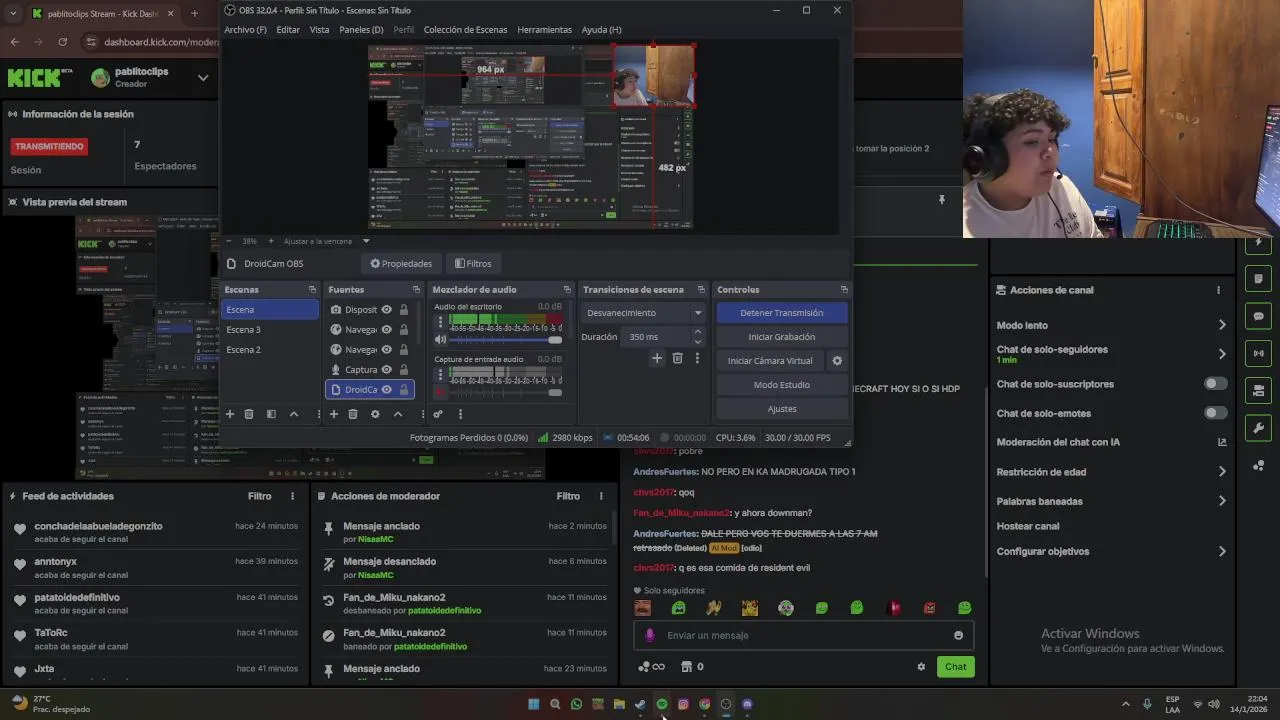
Task: Toggle visibility of the Captura source
Action: (x=386, y=370)
